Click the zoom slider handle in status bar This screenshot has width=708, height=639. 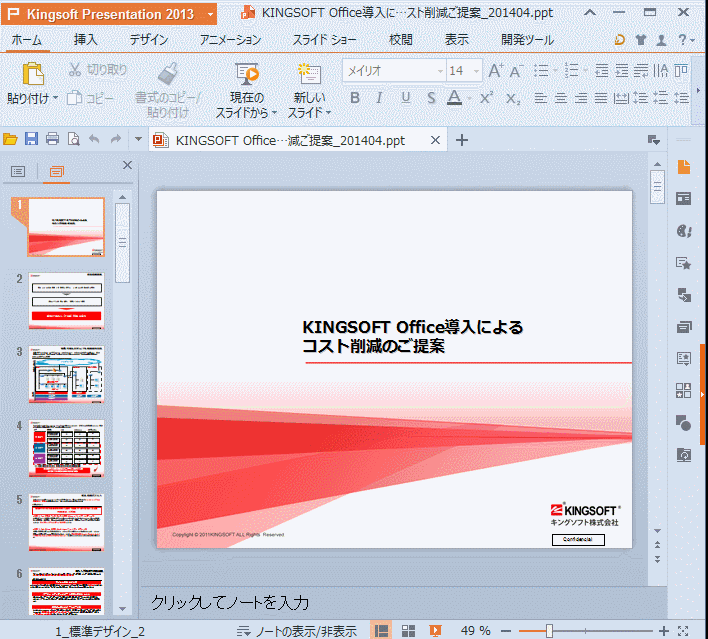tap(549, 631)
